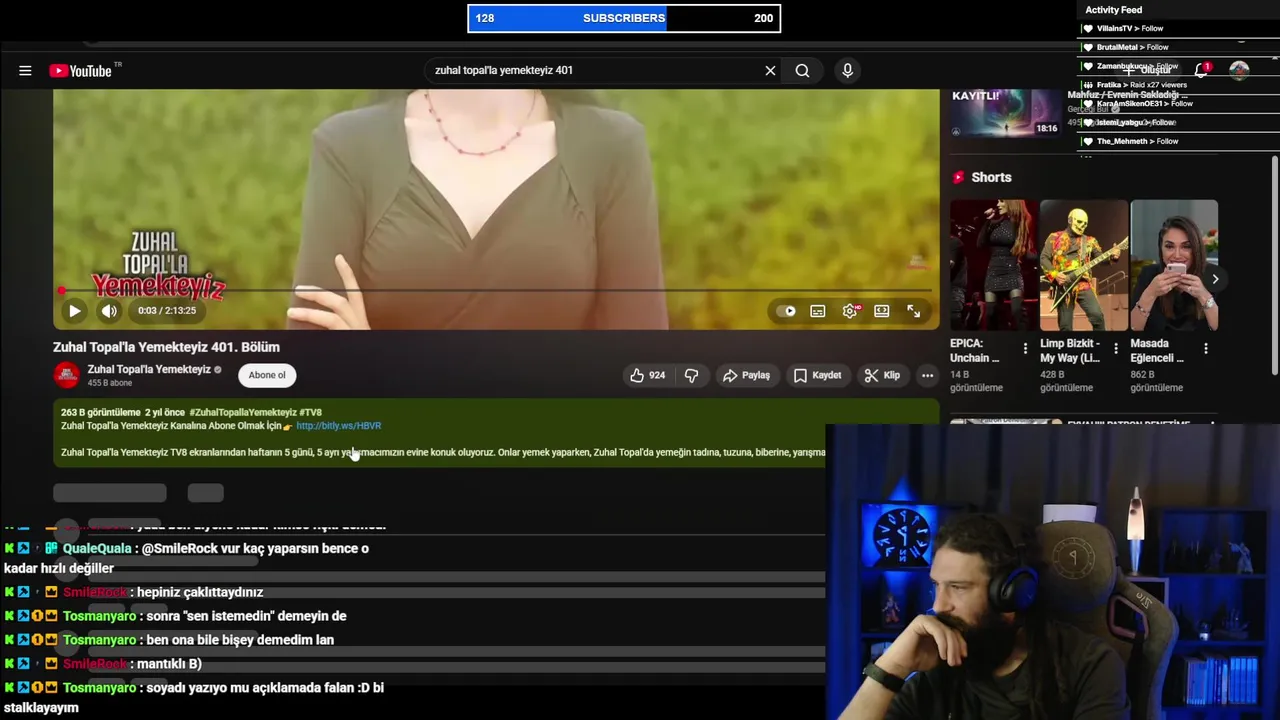Mute the video with speaker icon
The width and height of the screenshot is (1280, 720).
click(109, 311)
